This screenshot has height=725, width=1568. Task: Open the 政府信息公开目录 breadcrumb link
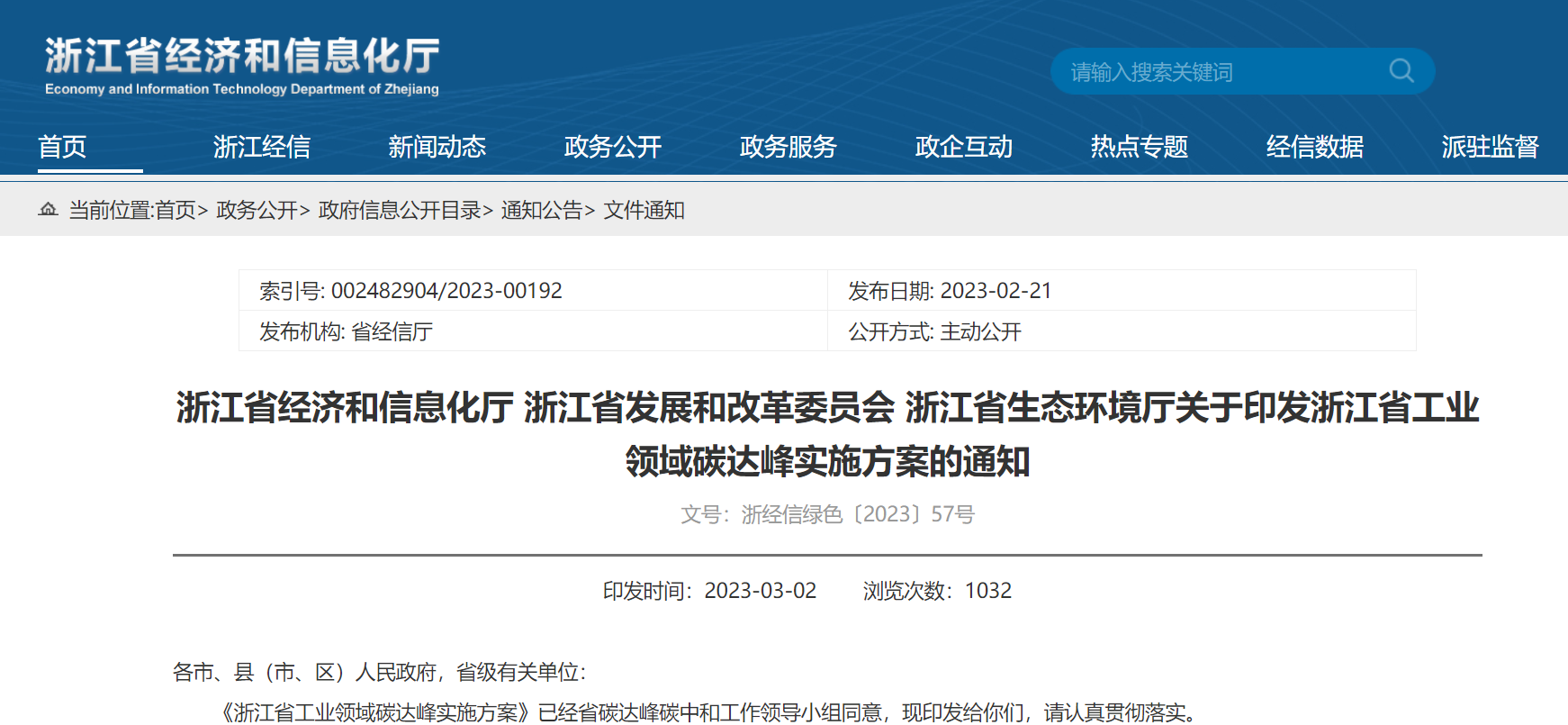click(400, 211)
